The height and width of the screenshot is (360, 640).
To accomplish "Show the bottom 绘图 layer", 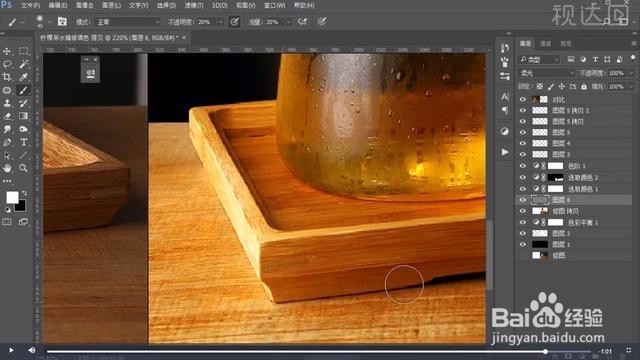I will tap(523, 255).
